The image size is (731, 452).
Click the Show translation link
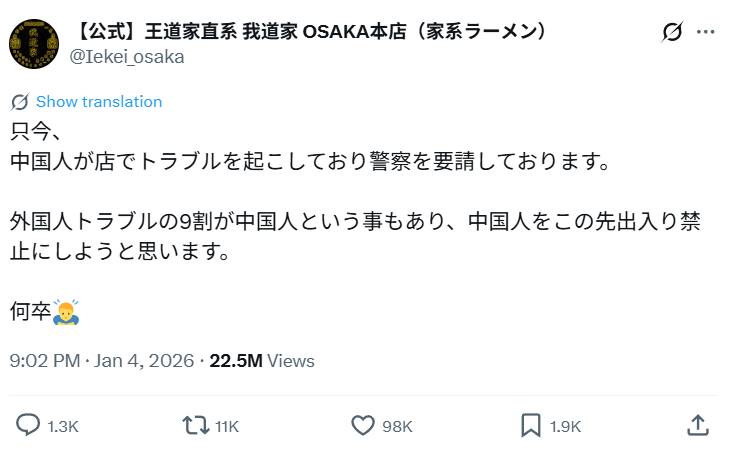[x=98, y=102]
